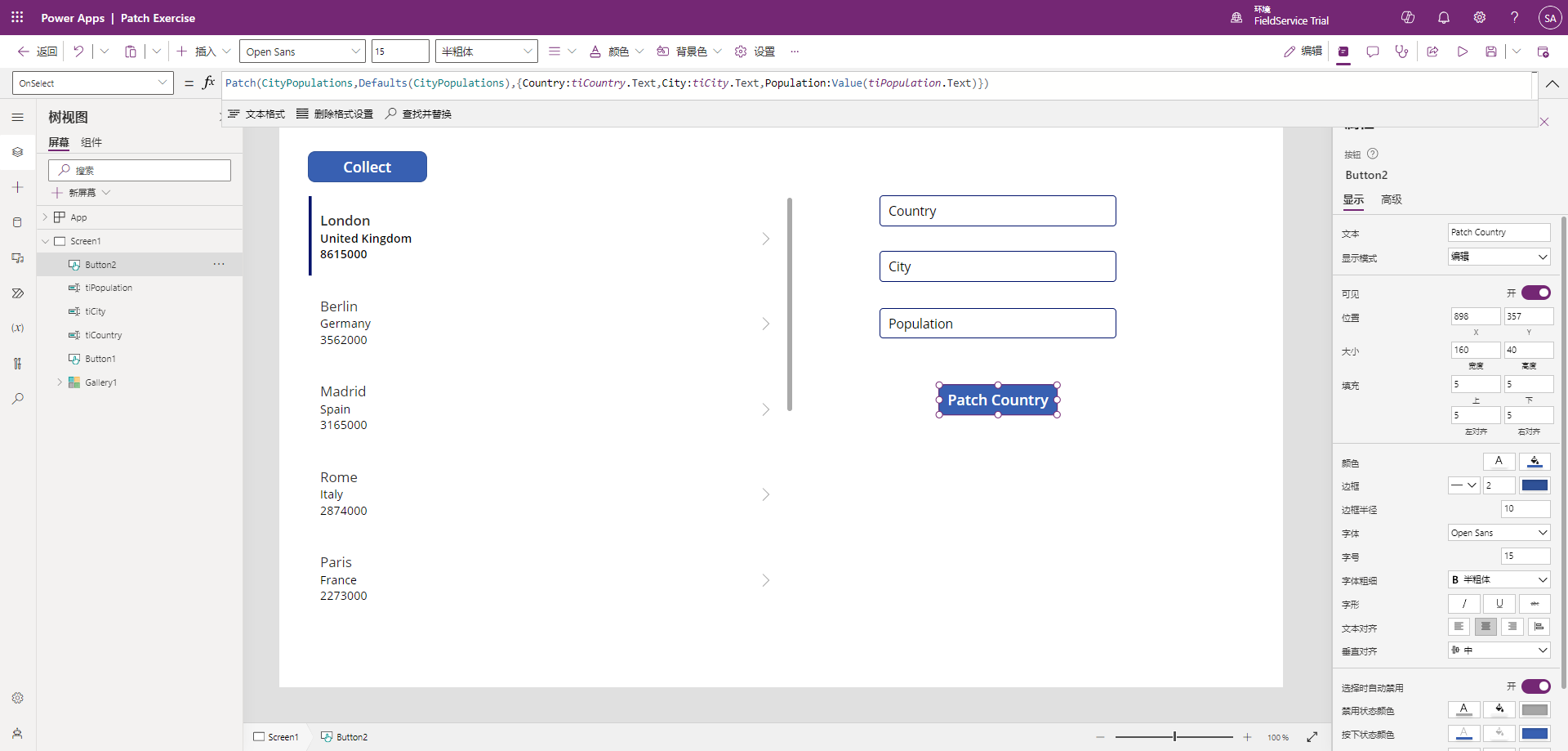Screen dimensions: 1568x751
Task: Click the Patch Country button on the canvas
Action: [x=998, y=400]
